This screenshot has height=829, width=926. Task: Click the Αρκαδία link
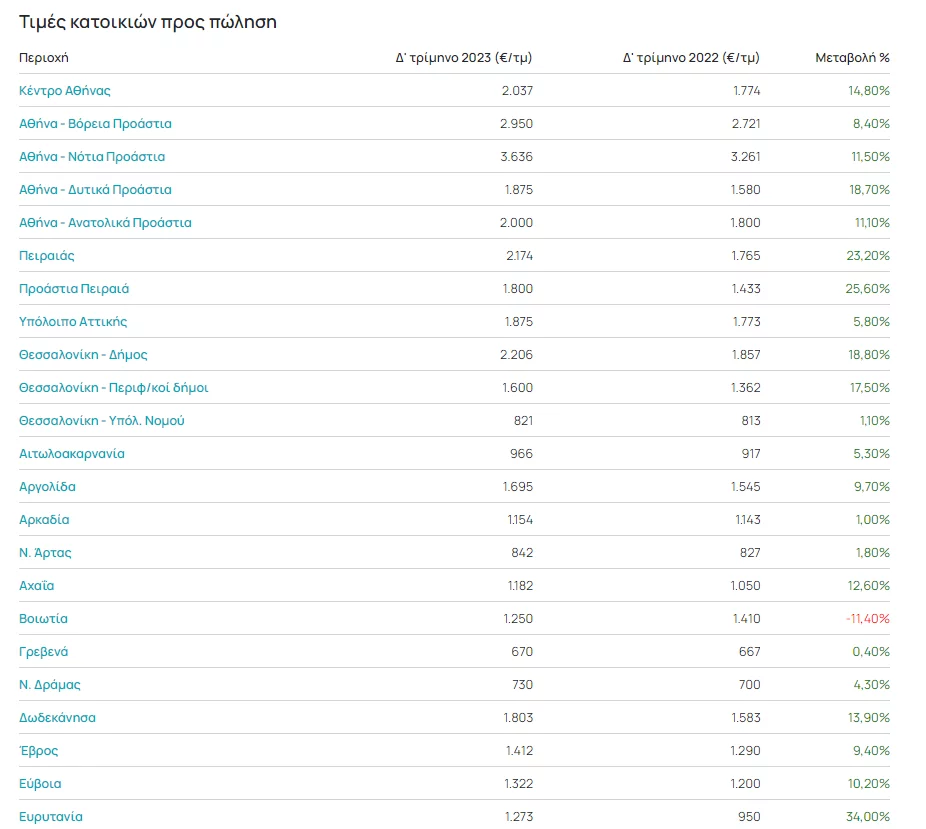tap(44, 520)
